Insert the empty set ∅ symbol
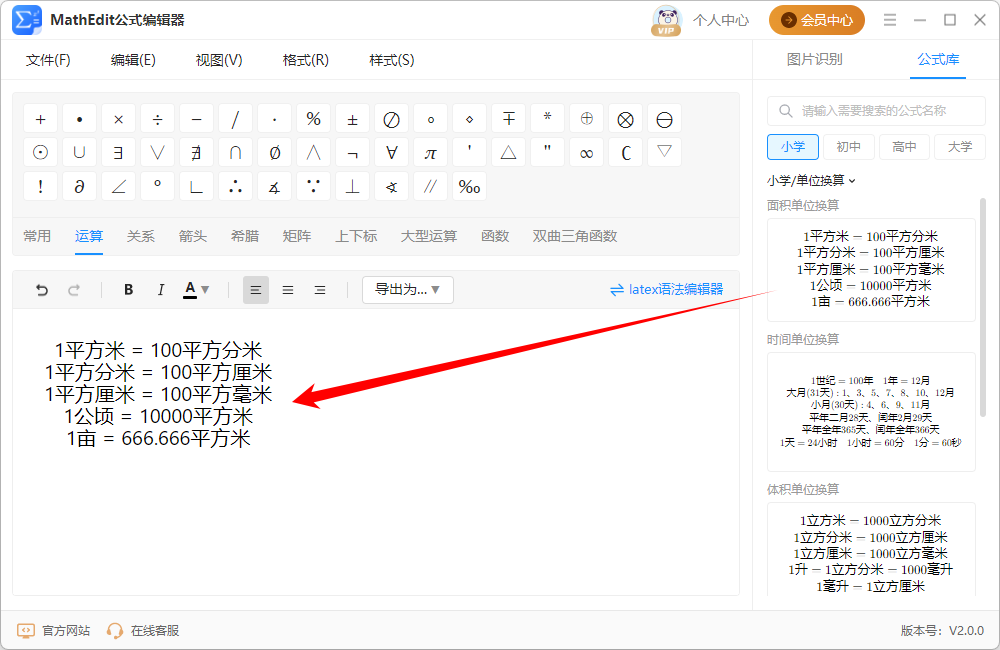Screen dimensions: 1000x650 [274, 152]
